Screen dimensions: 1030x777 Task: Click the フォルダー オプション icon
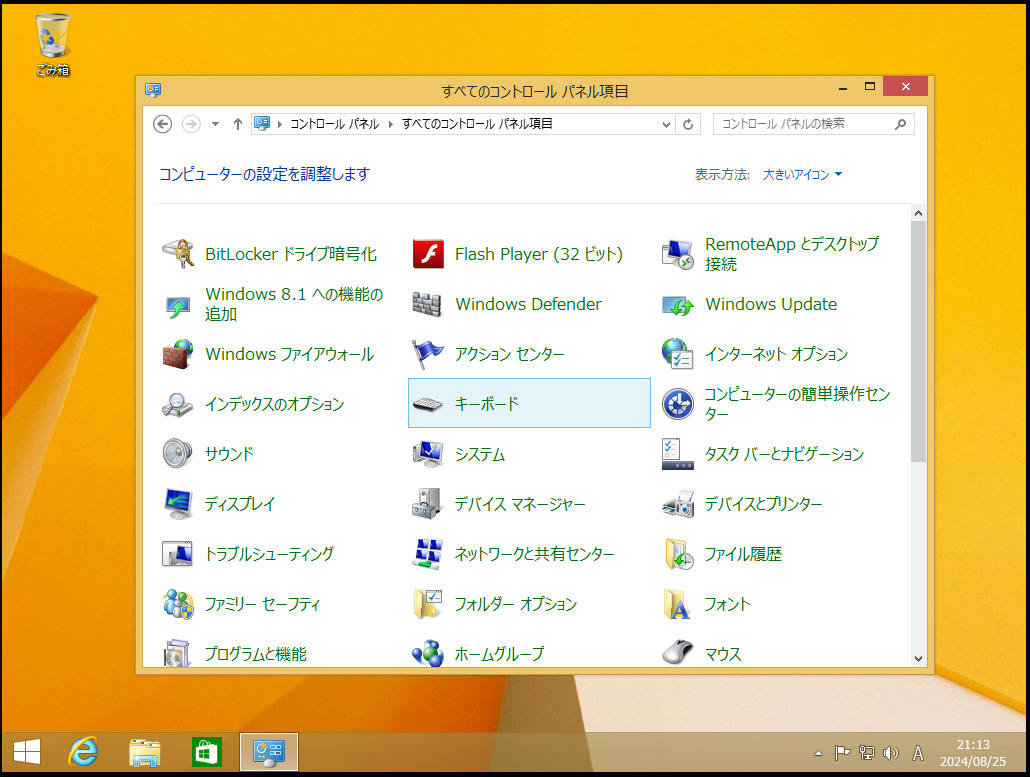tap(428, 604)
